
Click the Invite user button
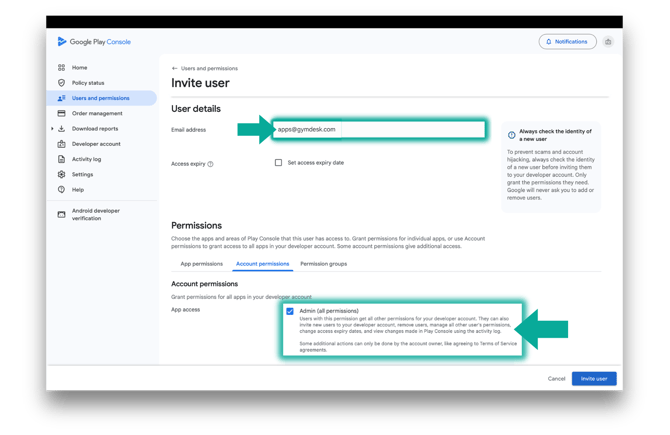click(594, 379)
